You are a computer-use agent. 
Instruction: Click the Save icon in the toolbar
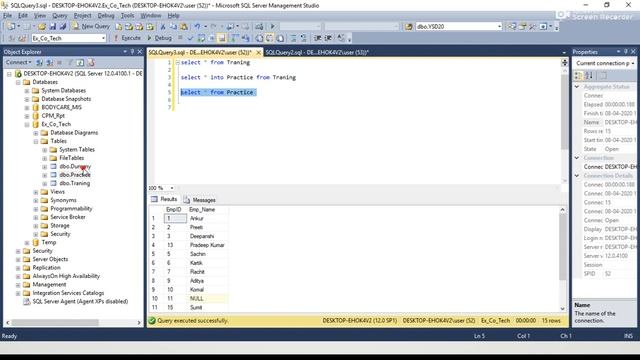coord(53,27)
